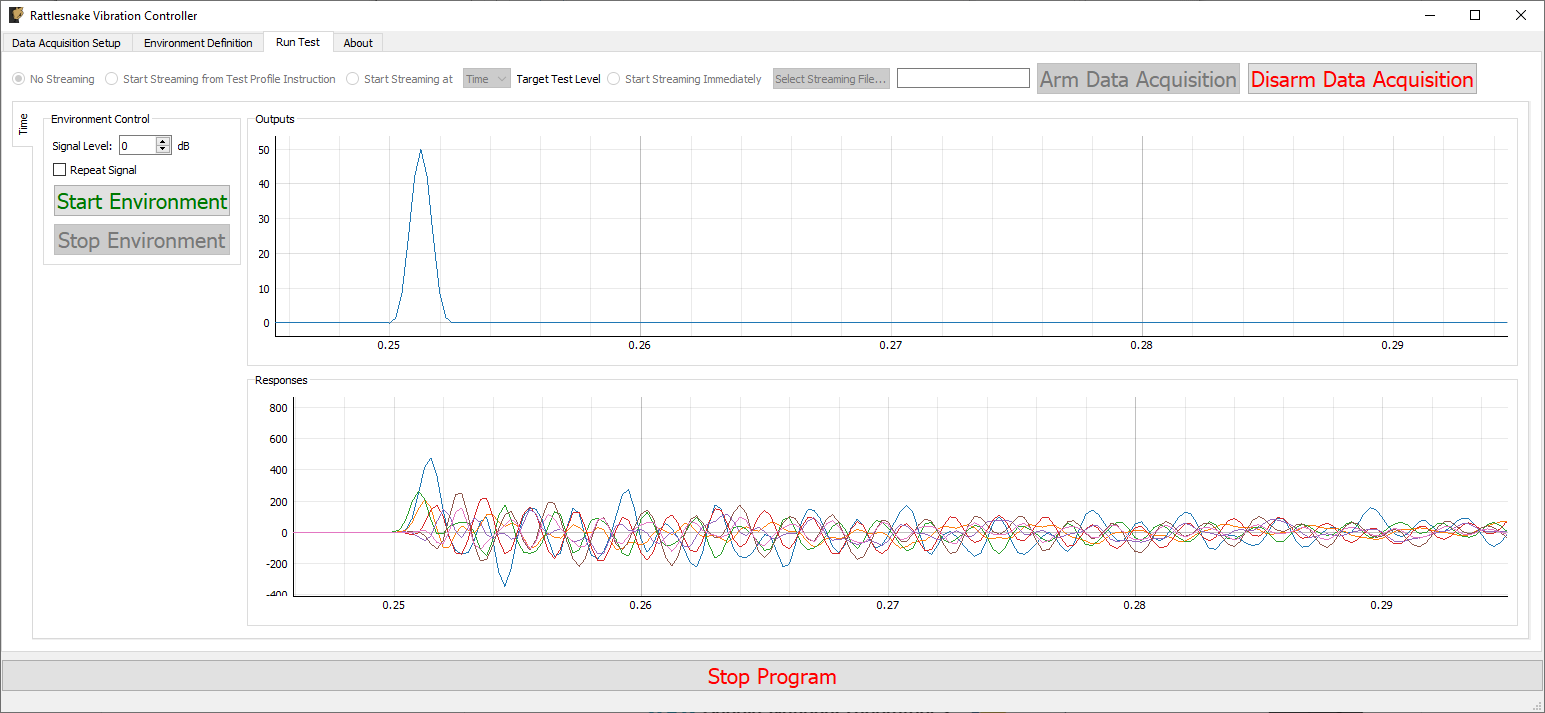1545x713 pixels.
Task: Choose Start Streaming from Test Profile Instruction
Action: click(x=110, y=78)
